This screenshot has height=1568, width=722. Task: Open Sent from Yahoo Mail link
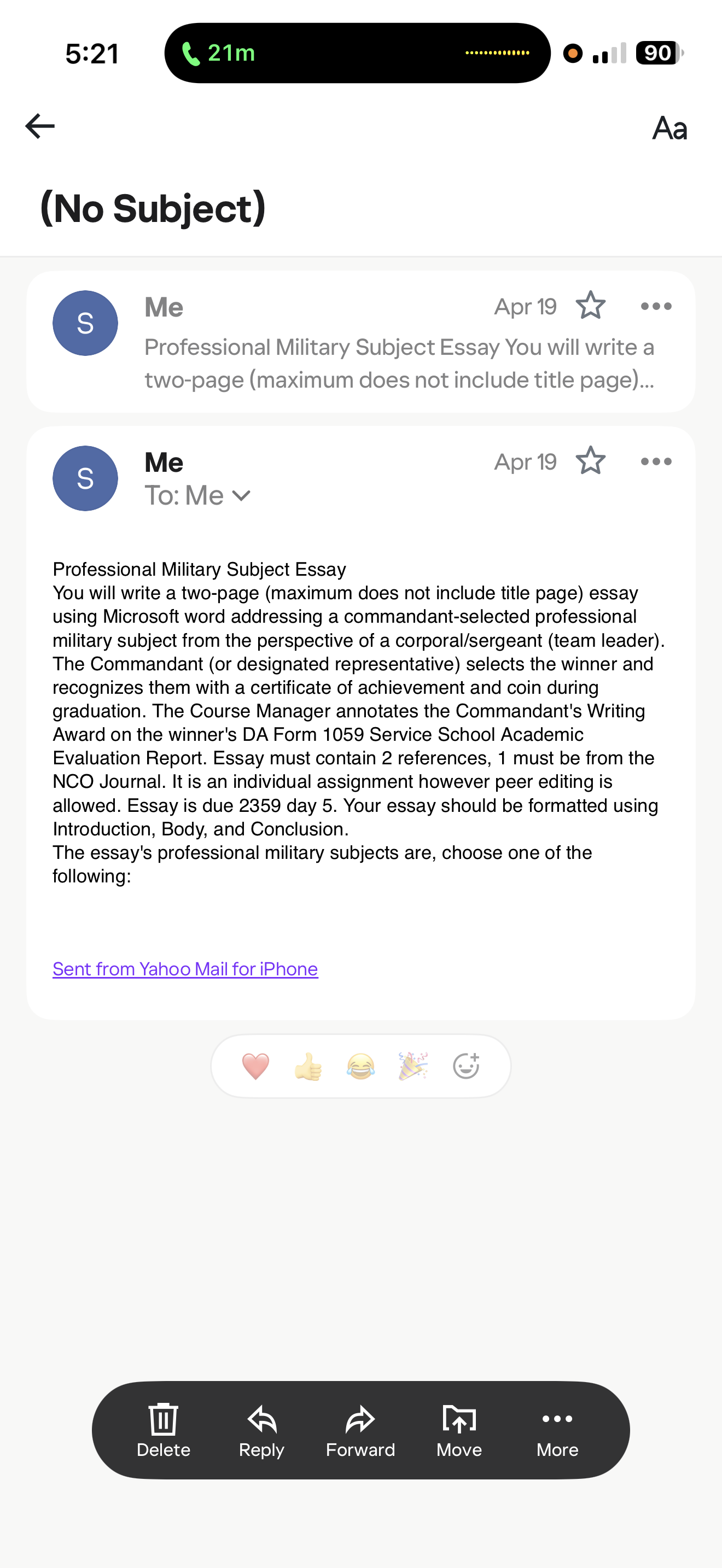(x=185, y=969)
